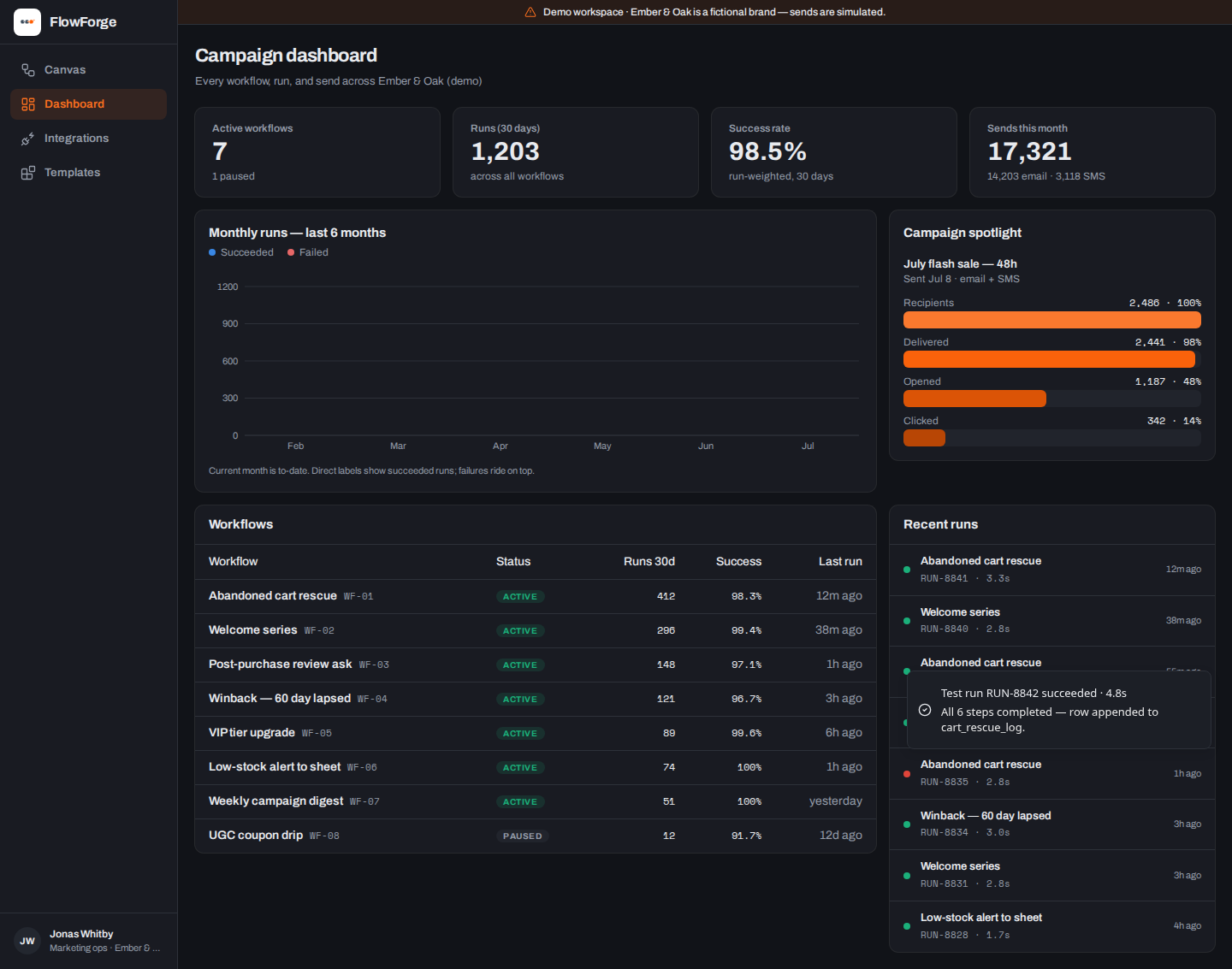1232x969 pixels.
Task: Click ACTIVE badge on VIP tier upgrade
Action: tap(520, 734)
